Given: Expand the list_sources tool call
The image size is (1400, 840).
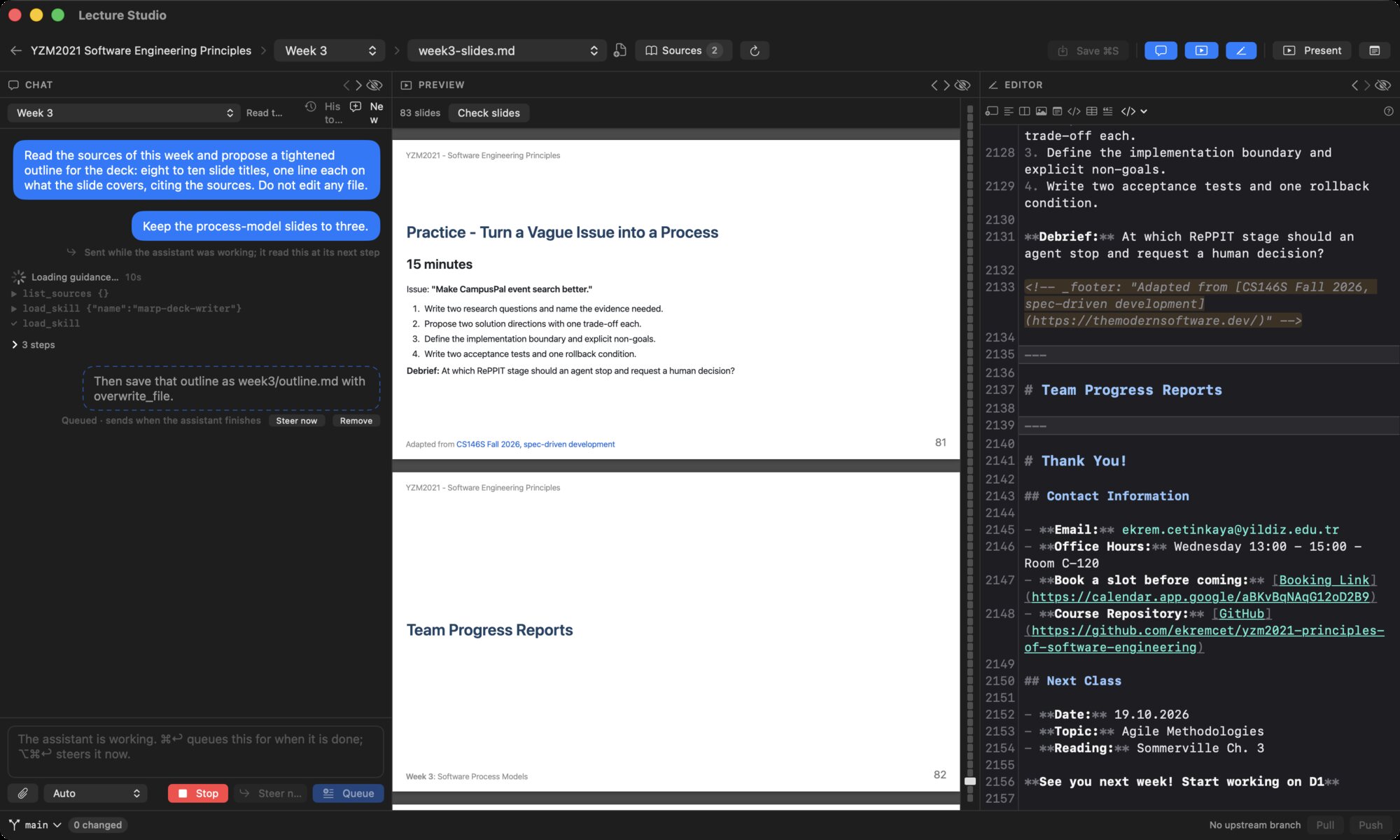Looking at the screenshot, I should tap(59, 293).
